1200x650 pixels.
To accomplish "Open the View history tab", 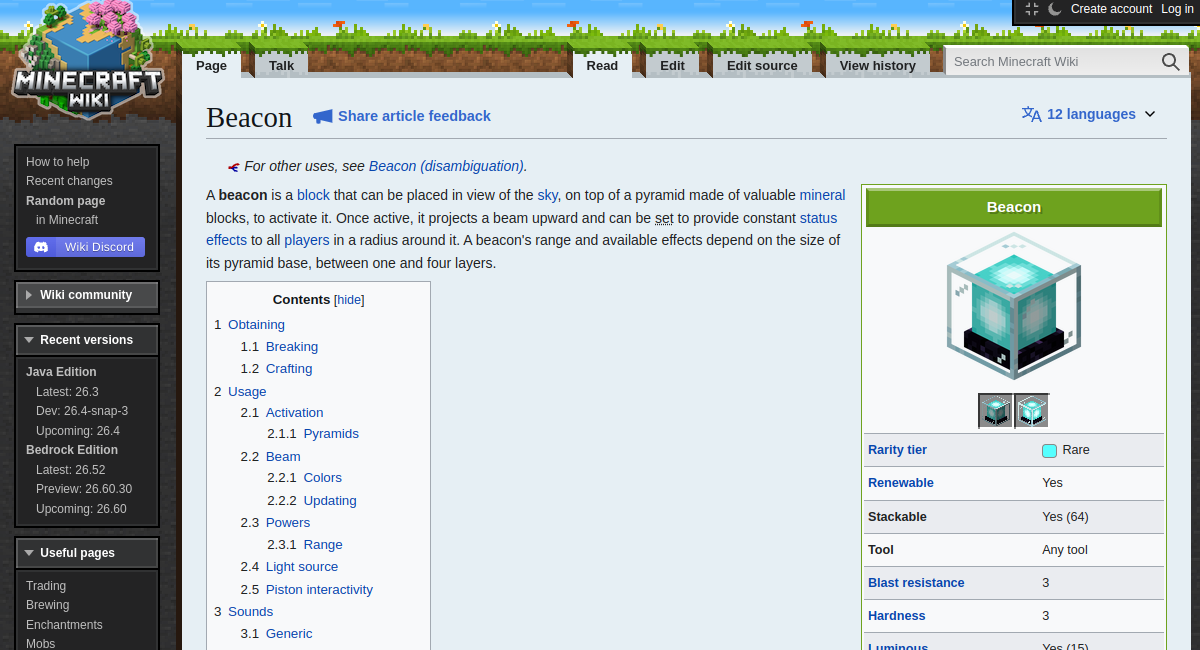I will (877, 65).
